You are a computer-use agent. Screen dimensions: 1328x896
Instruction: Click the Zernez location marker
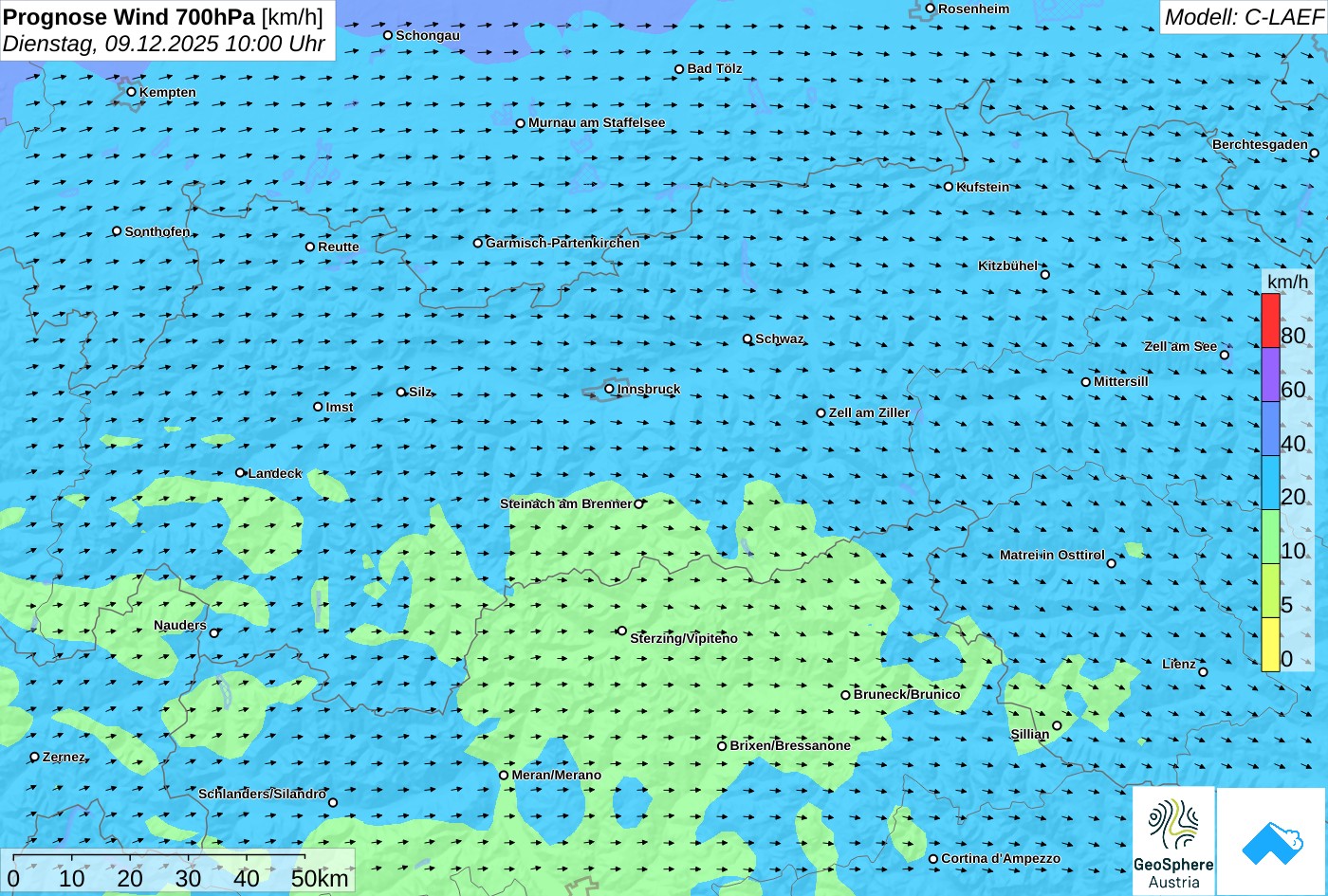(x=35, y=757)
